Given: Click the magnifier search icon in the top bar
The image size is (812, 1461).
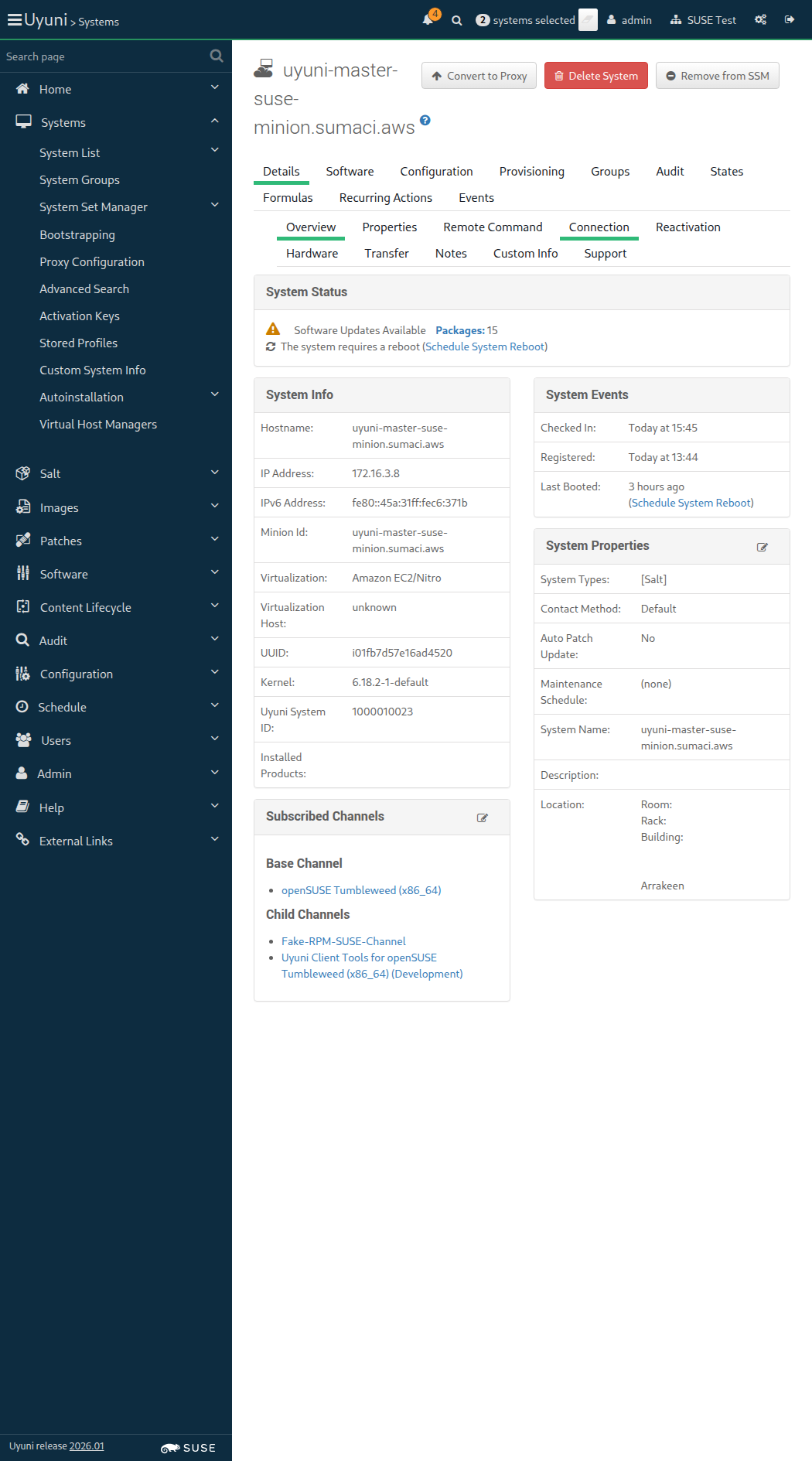Looking at the screenshot, I should 457,21.
